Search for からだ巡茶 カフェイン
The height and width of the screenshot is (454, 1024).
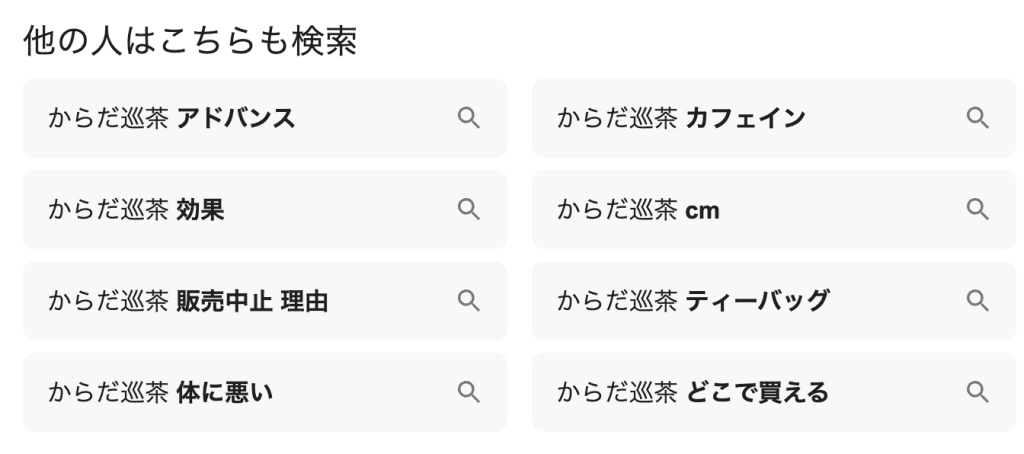click(x=681, y=118)
